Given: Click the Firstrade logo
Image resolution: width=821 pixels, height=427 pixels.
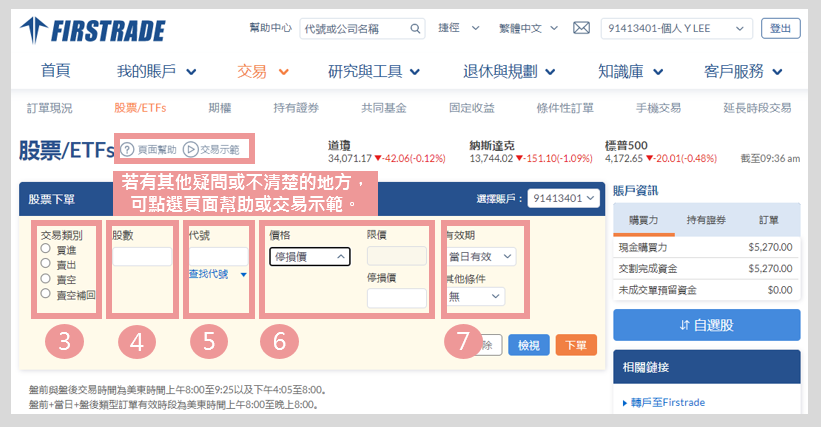Looking at the screenshot, I should pos(93,30).
